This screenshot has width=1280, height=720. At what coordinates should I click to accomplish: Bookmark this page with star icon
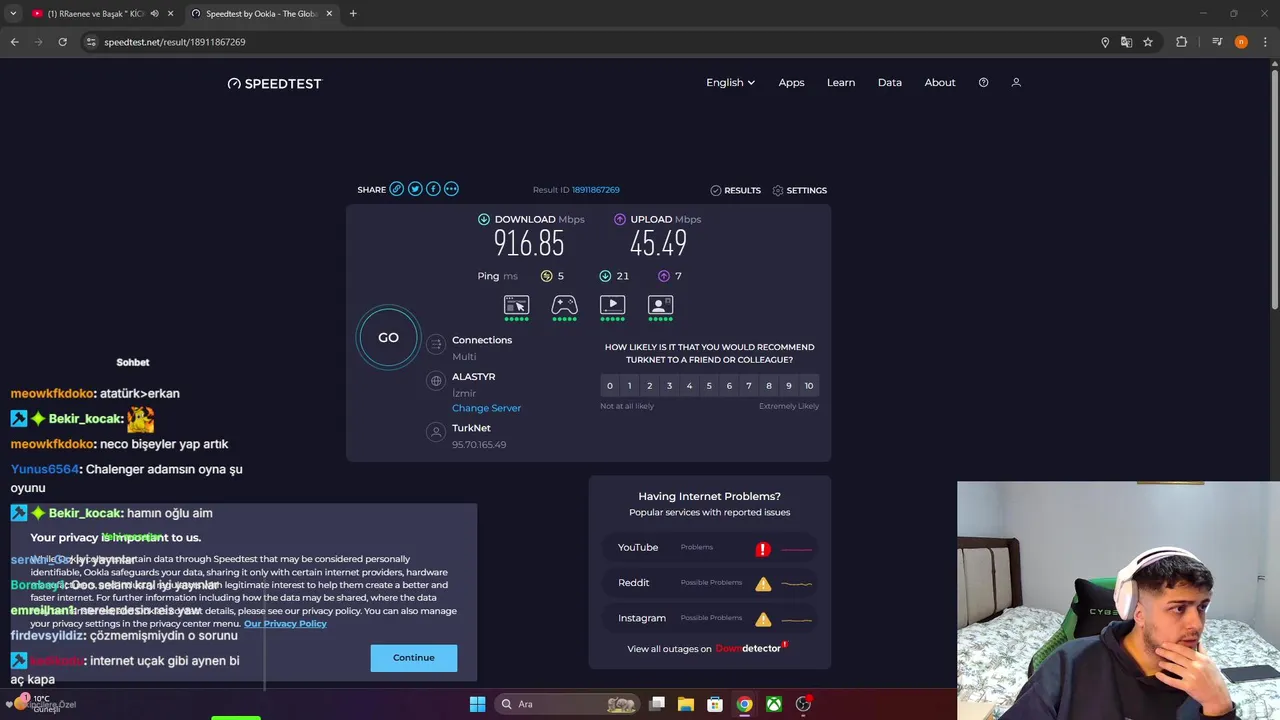1148,42
